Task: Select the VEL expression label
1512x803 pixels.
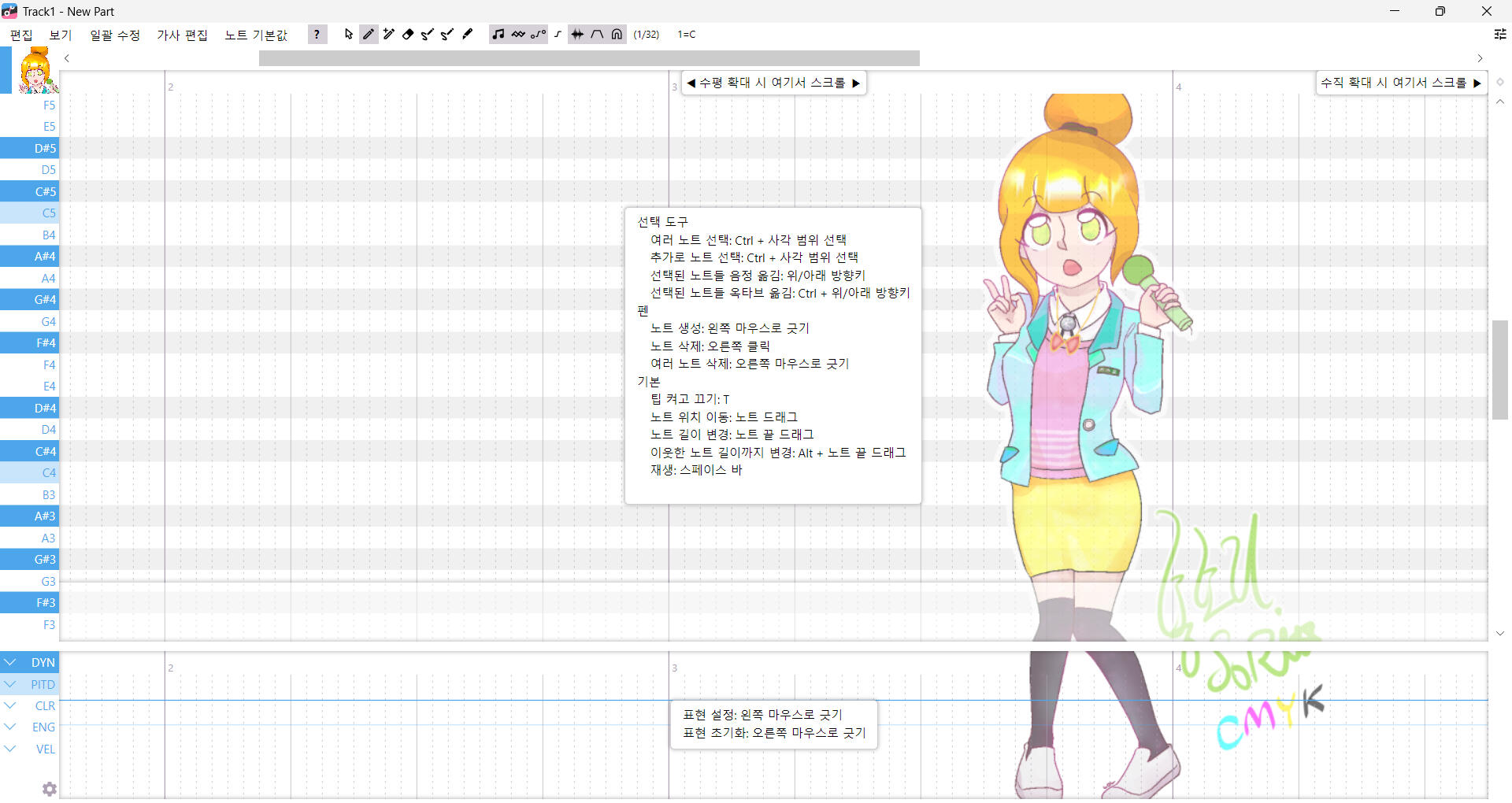Action: (x=45, y=749)
